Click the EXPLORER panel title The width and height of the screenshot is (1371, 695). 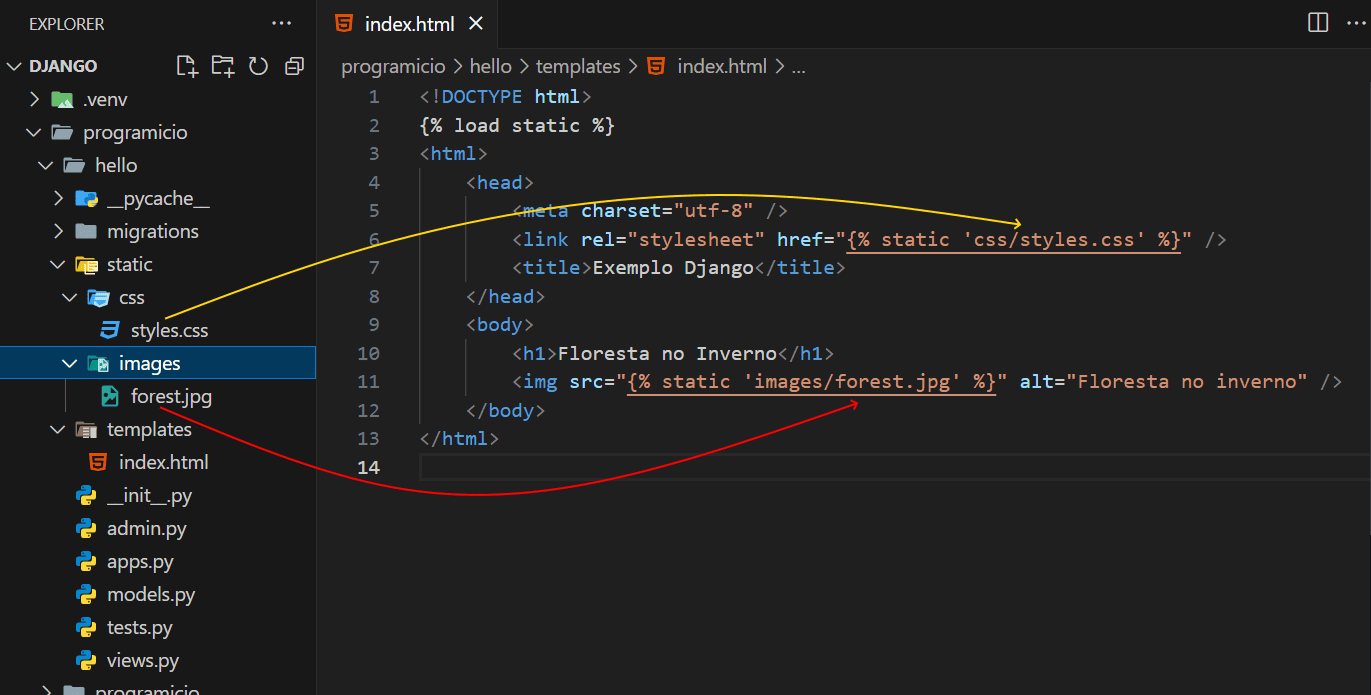[66, 23]
